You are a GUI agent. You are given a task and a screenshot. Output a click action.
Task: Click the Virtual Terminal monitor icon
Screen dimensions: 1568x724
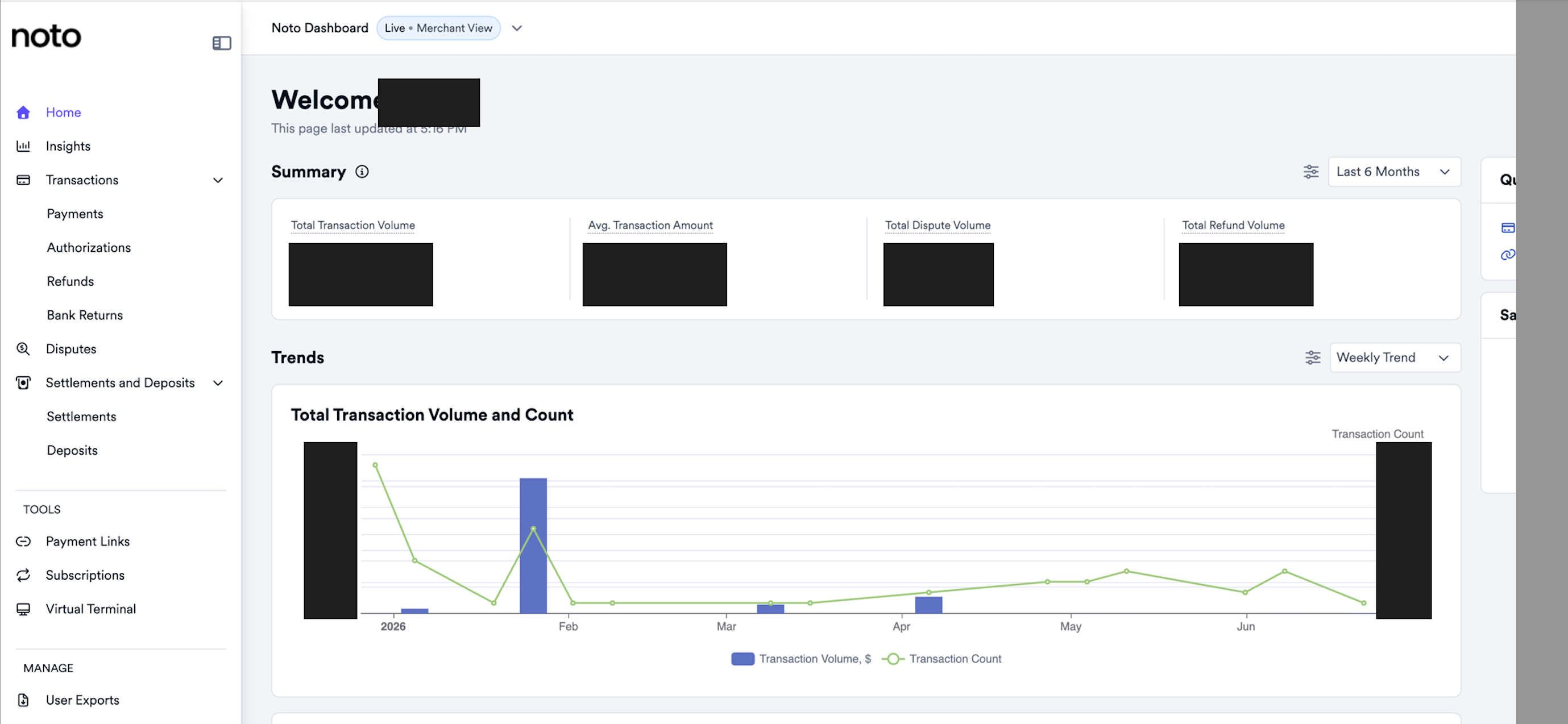pos(23,609)
